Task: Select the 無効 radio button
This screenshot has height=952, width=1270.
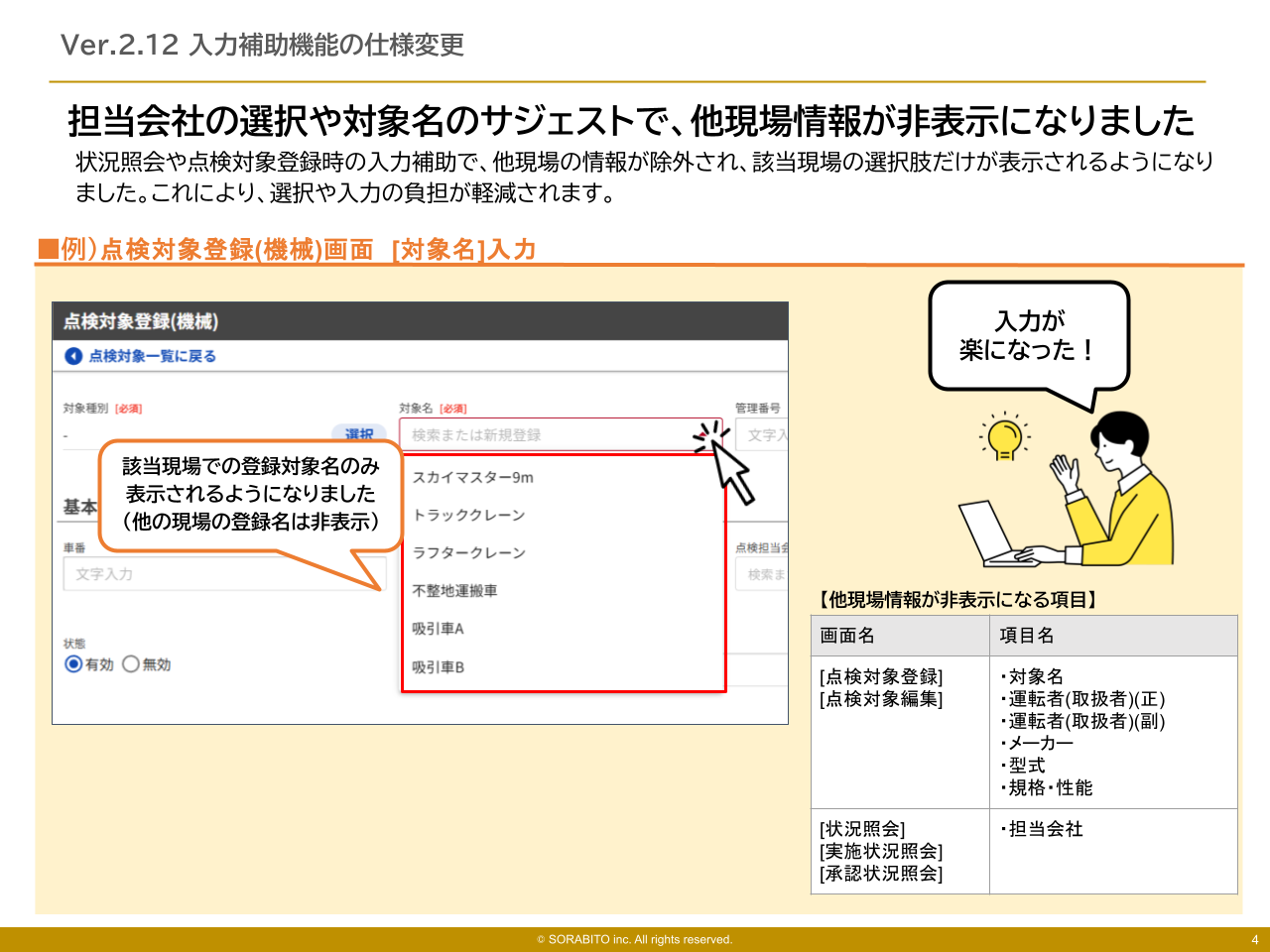Action: click(131, 664)
